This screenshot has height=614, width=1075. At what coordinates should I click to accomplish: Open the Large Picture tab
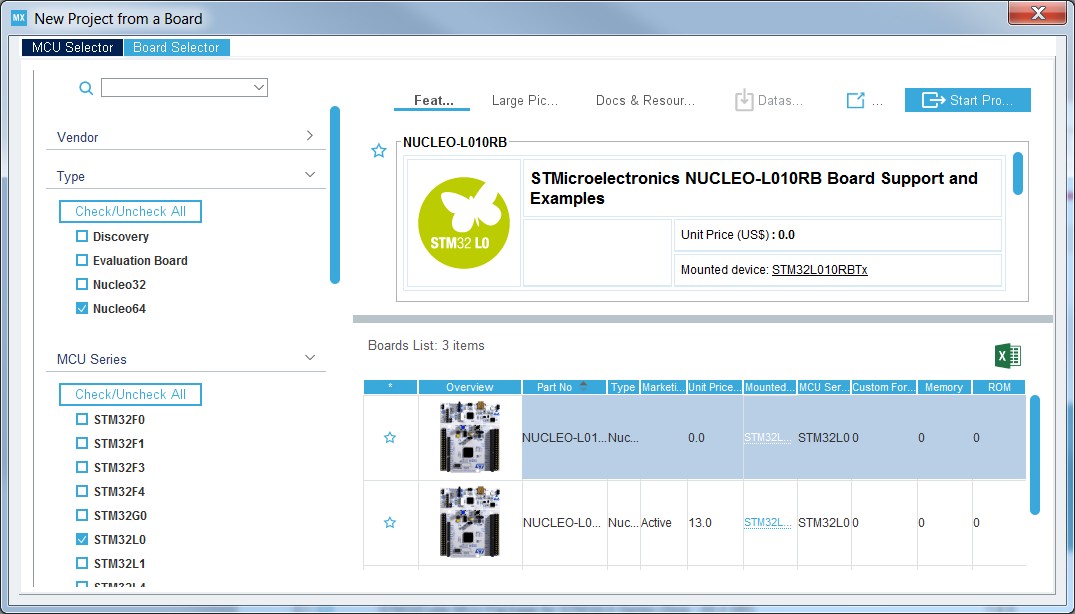click(525, 101)
